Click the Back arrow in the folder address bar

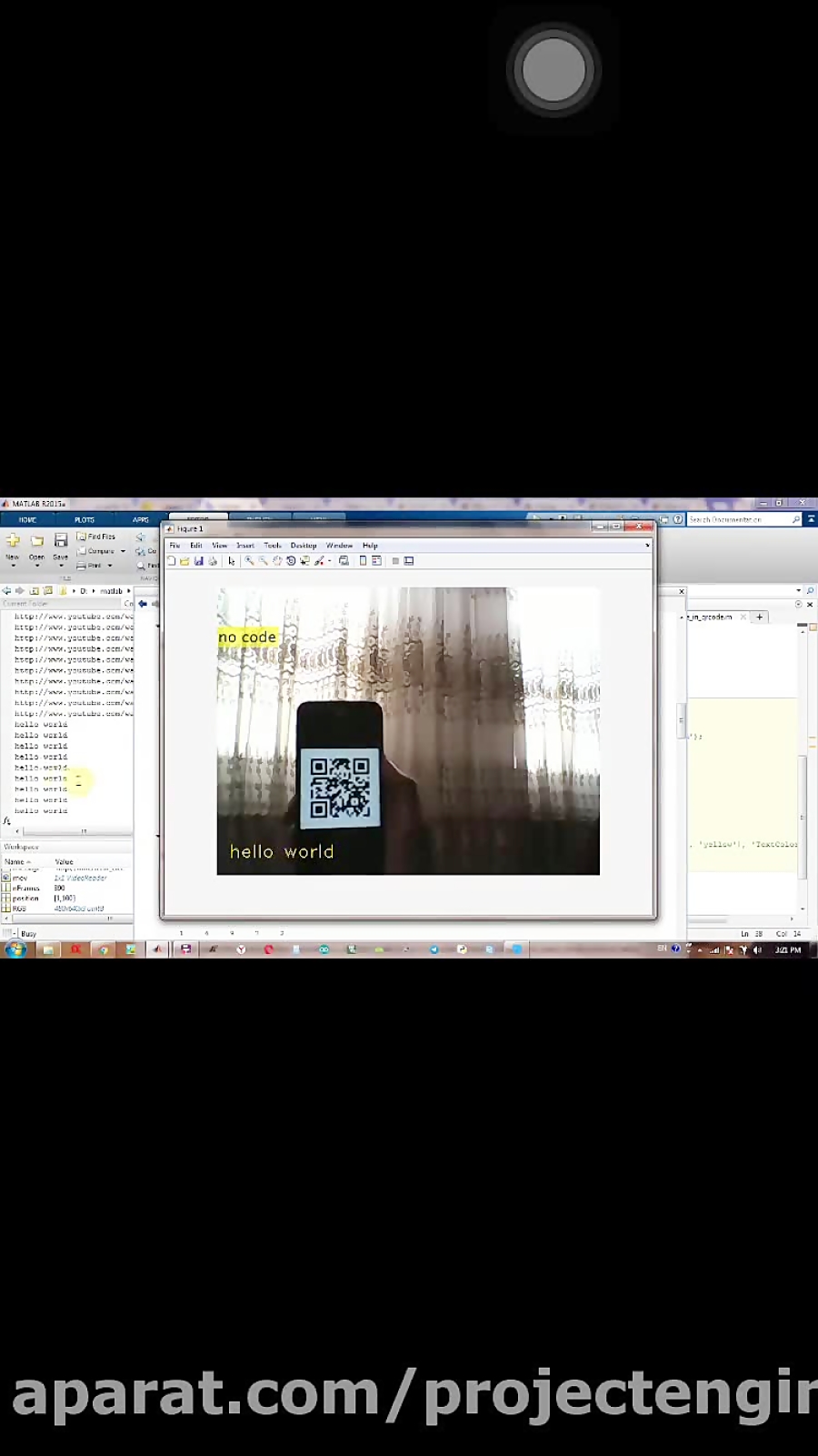coord(7,591)
